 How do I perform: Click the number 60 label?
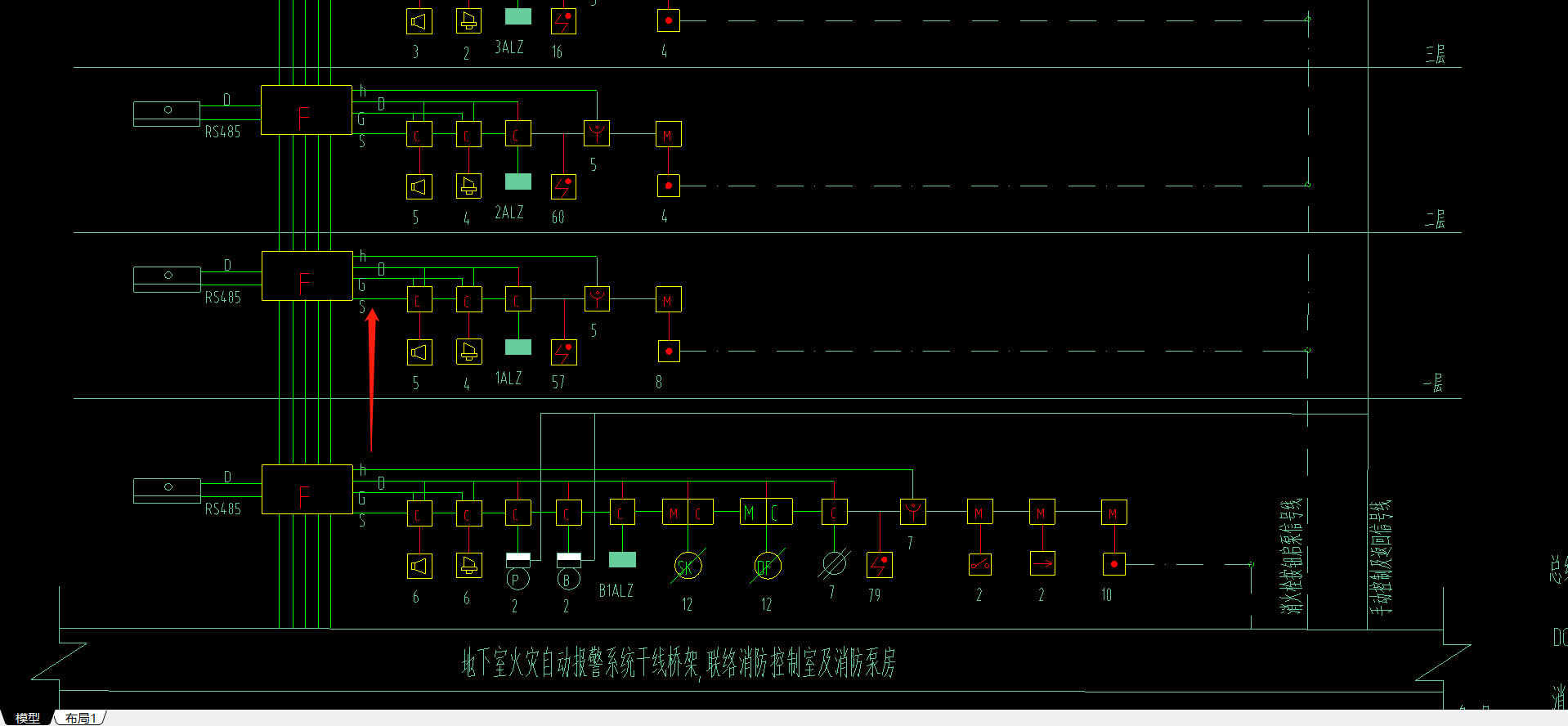[x=558, y=217]
